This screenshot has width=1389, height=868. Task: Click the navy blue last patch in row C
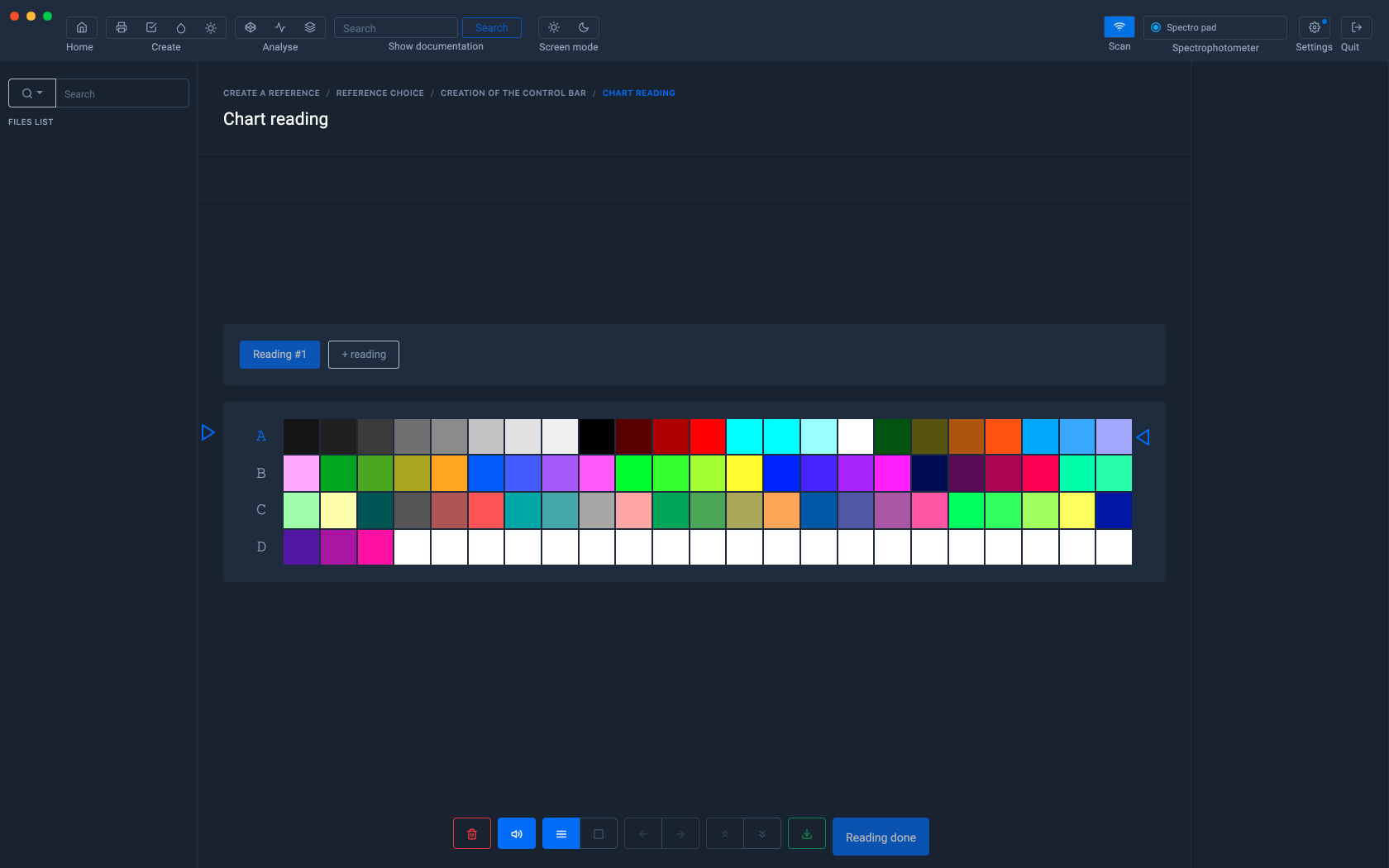[1114, 510]
